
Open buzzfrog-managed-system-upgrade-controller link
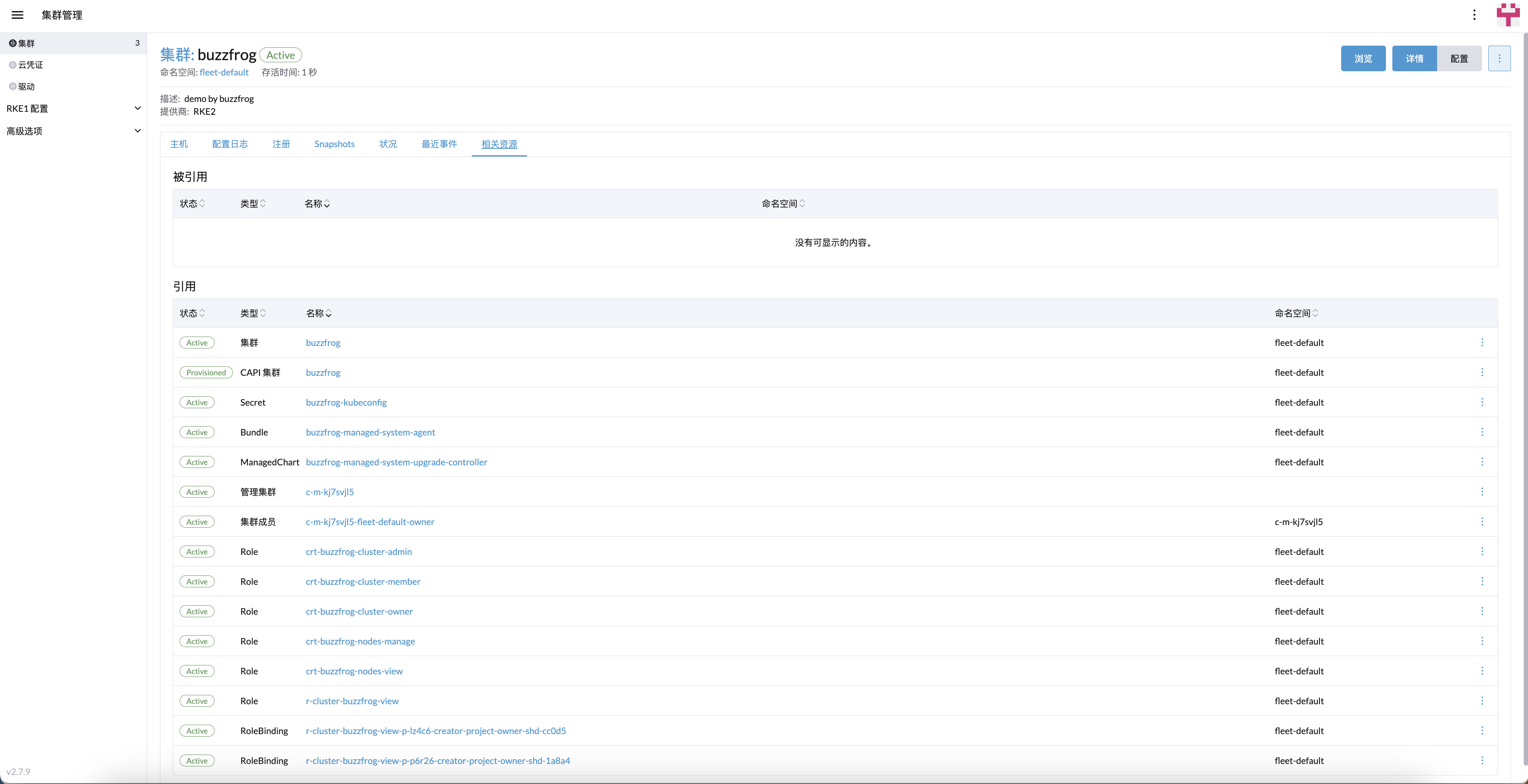coord(396,462)
